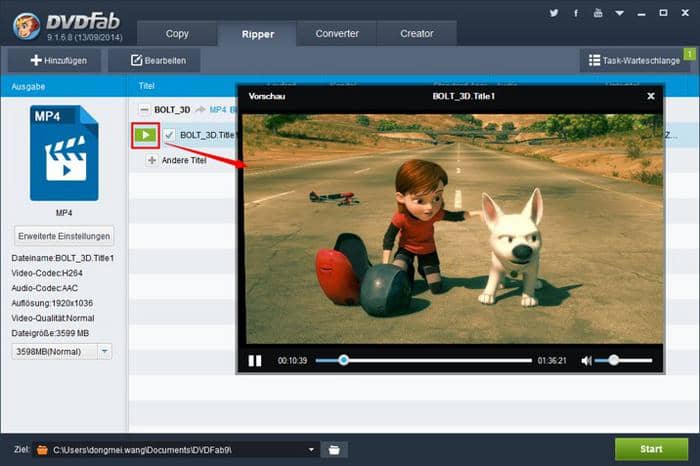Click the Video-Qualität:Normal text

(x=53, y=318)
